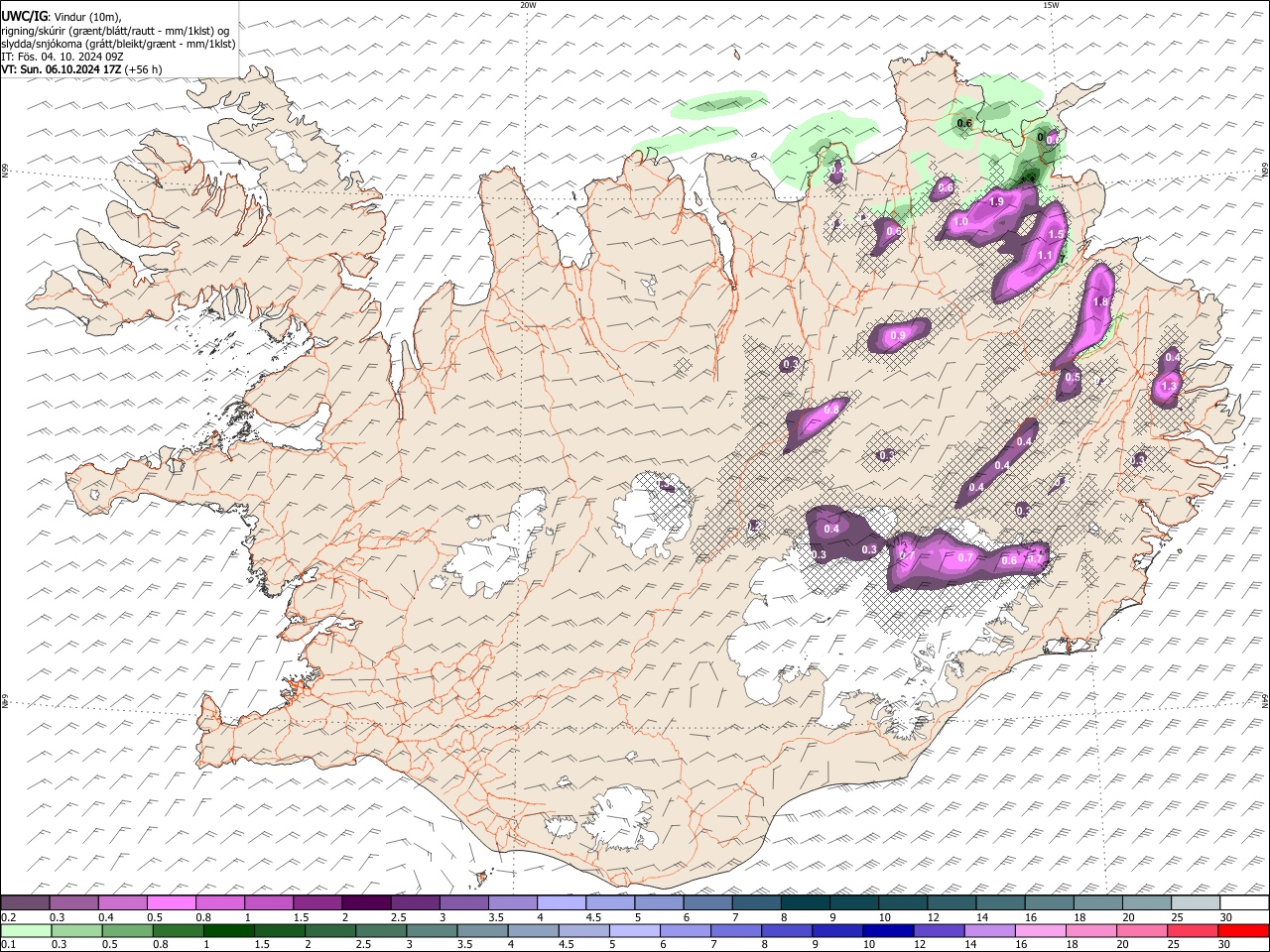This screenshot has width=1270, height=952.
Task: Click the 1.0 precipitation value on the map
Action: click(x=960, y=223)
